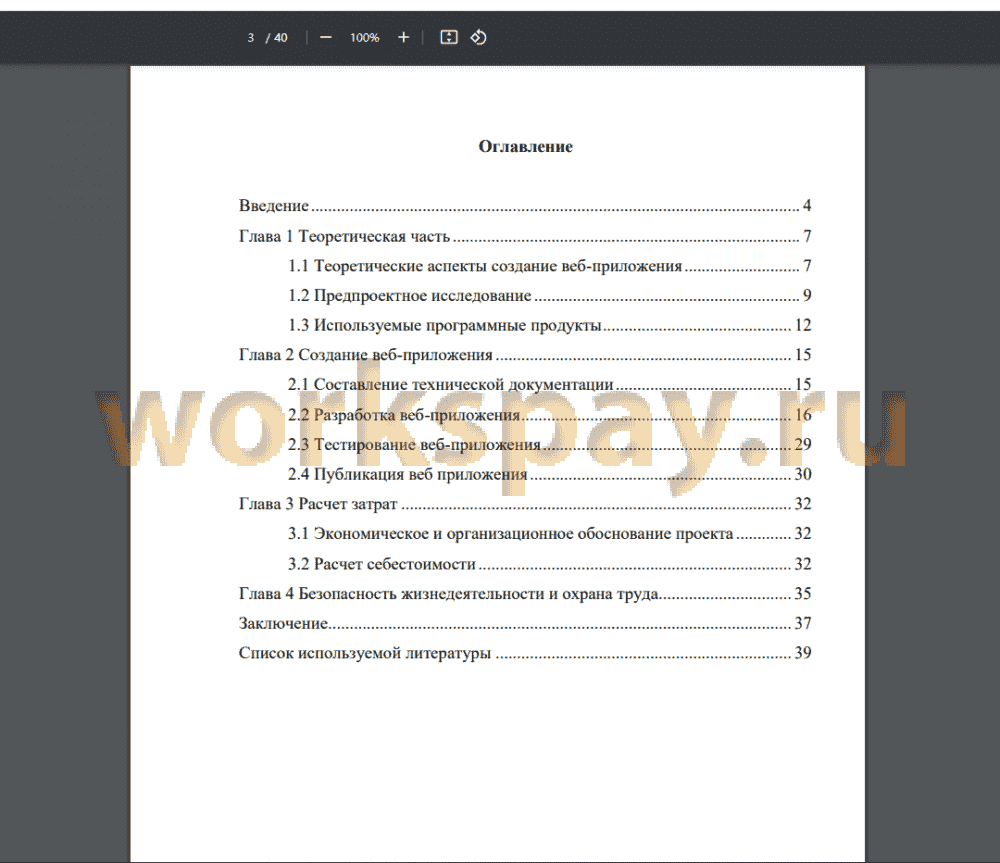Click the total page count 40
The image size is (1000, 863).
pos(281,38)
